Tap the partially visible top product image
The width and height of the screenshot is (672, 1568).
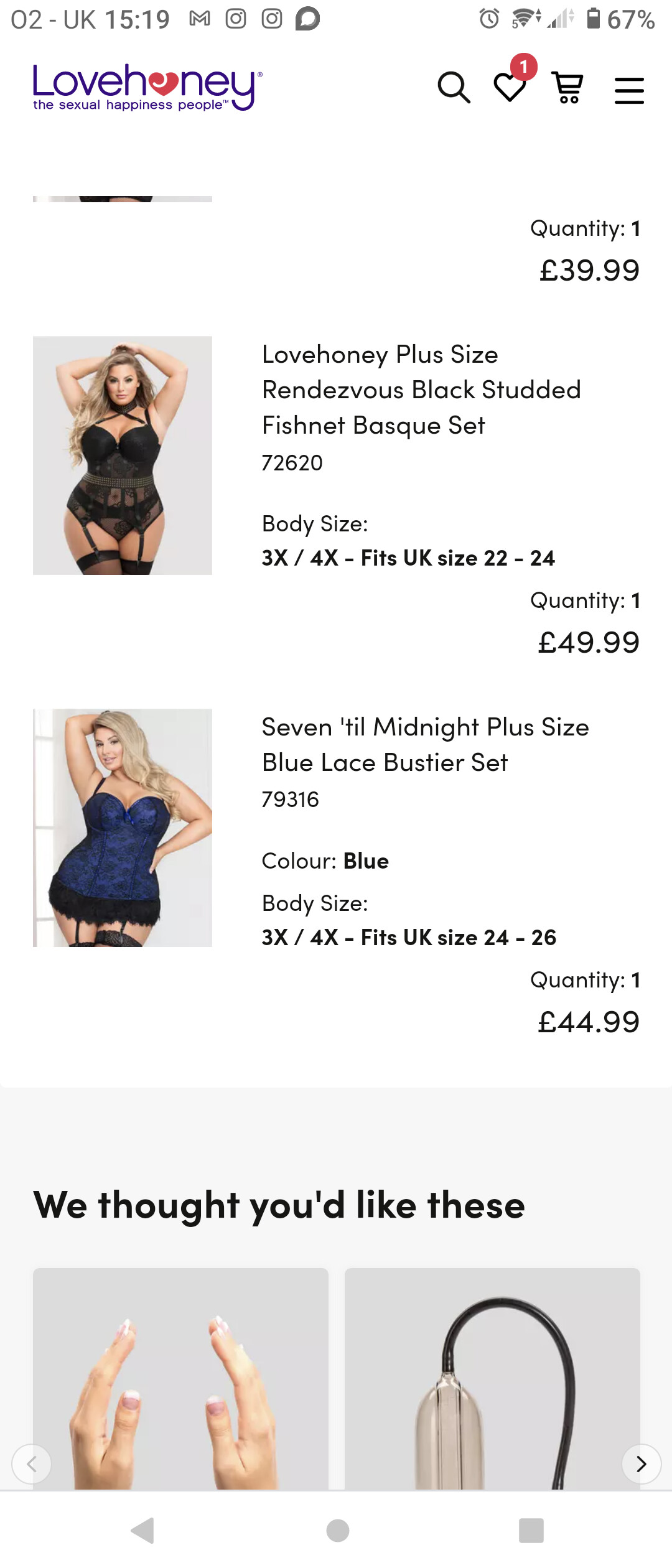click(x=123, y=199)
